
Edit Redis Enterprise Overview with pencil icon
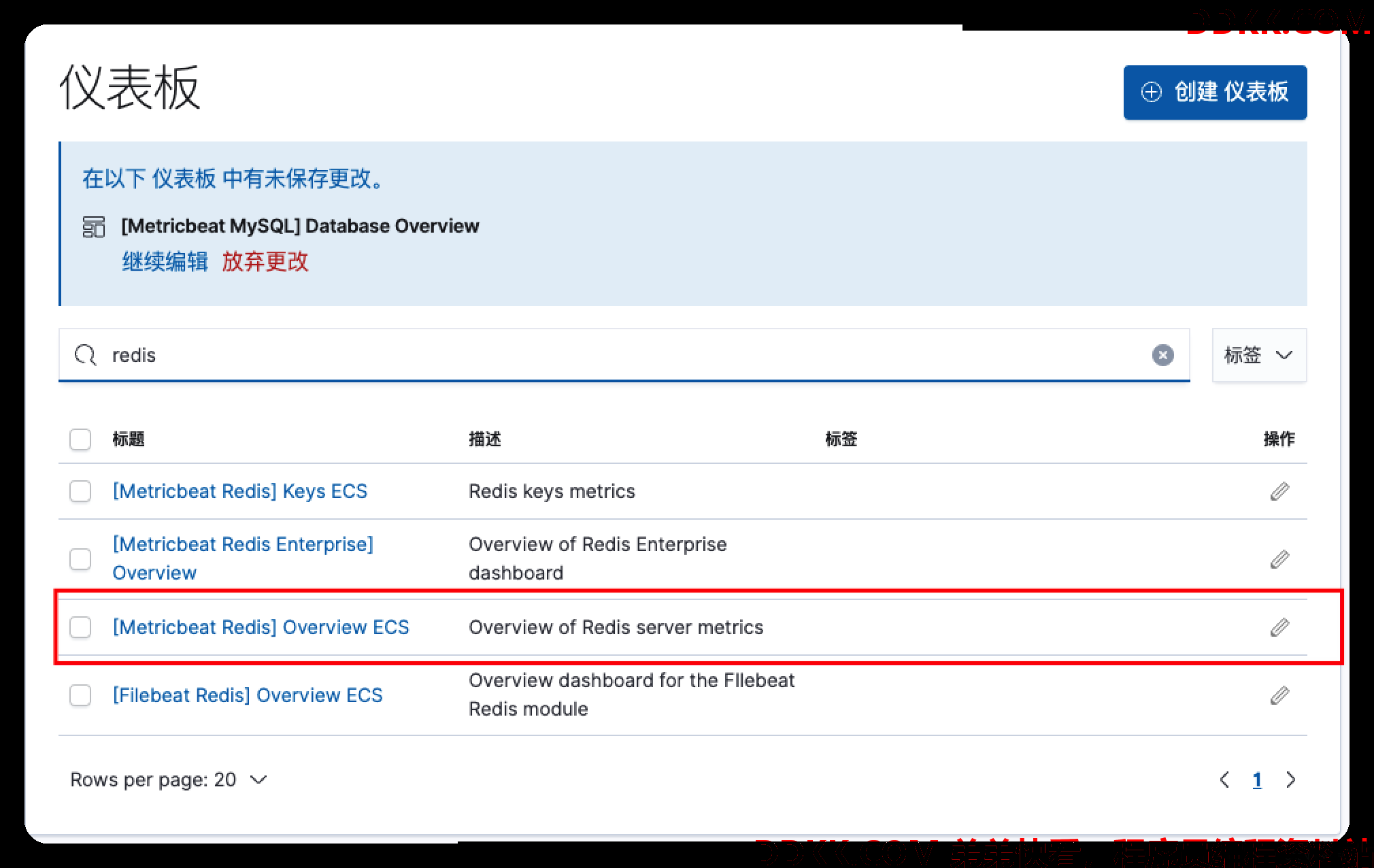click(1279, 559)
